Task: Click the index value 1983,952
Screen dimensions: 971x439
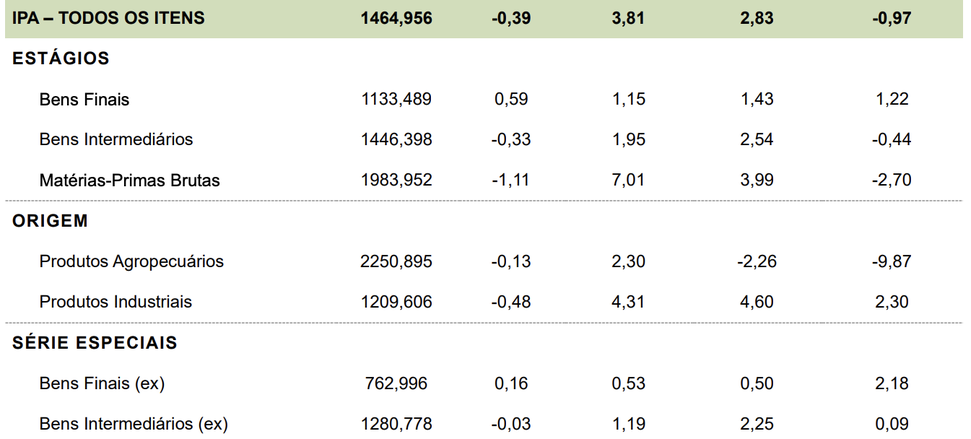Action: coord(396,181)
